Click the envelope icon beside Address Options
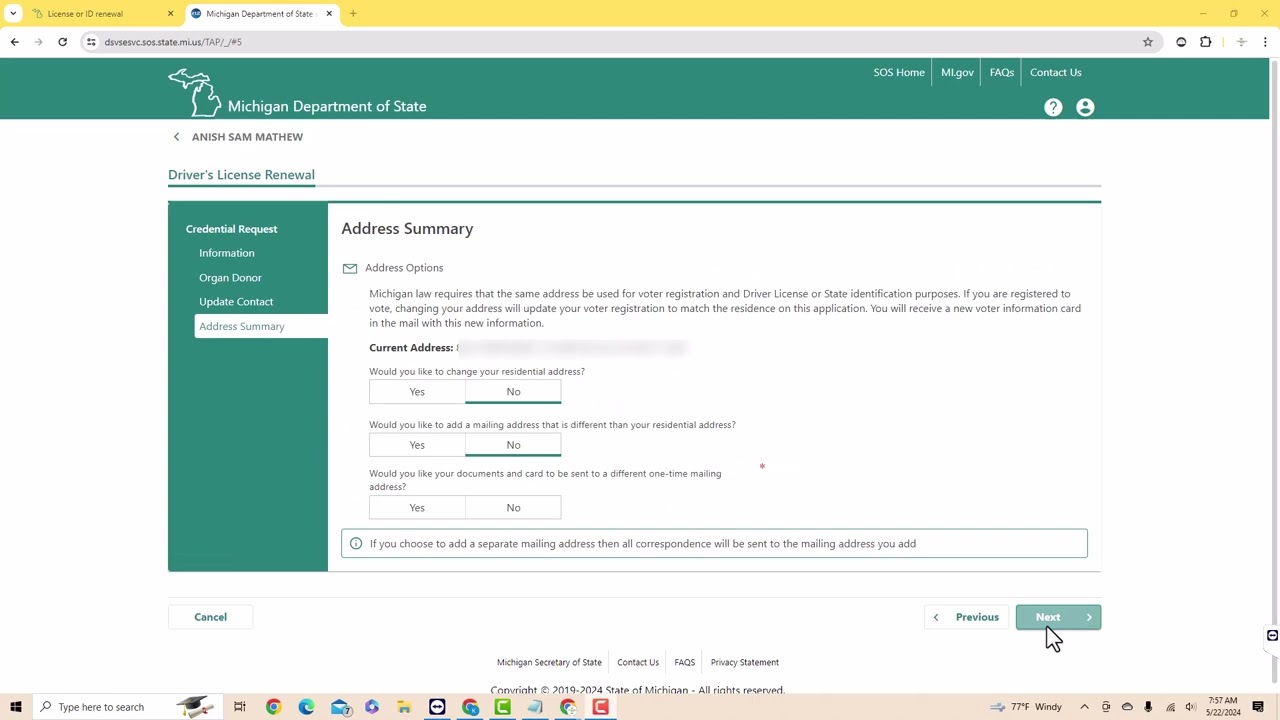The width and height of the screenshot is (1280, 720). tap(350, 268)
